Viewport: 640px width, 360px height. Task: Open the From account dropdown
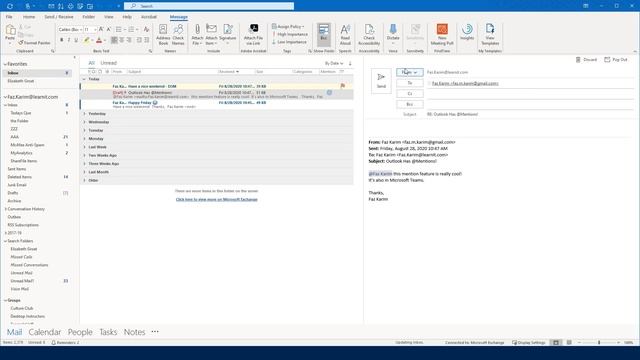(410, 72)
